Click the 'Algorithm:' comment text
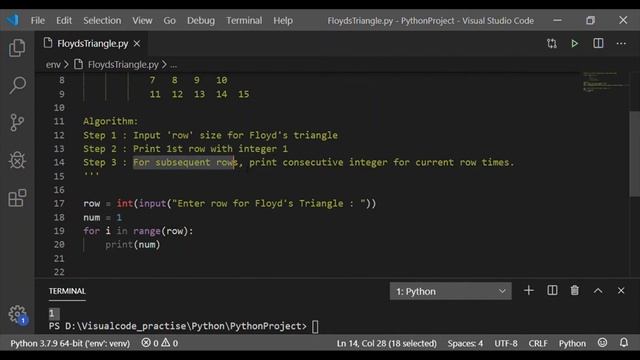 111,121
